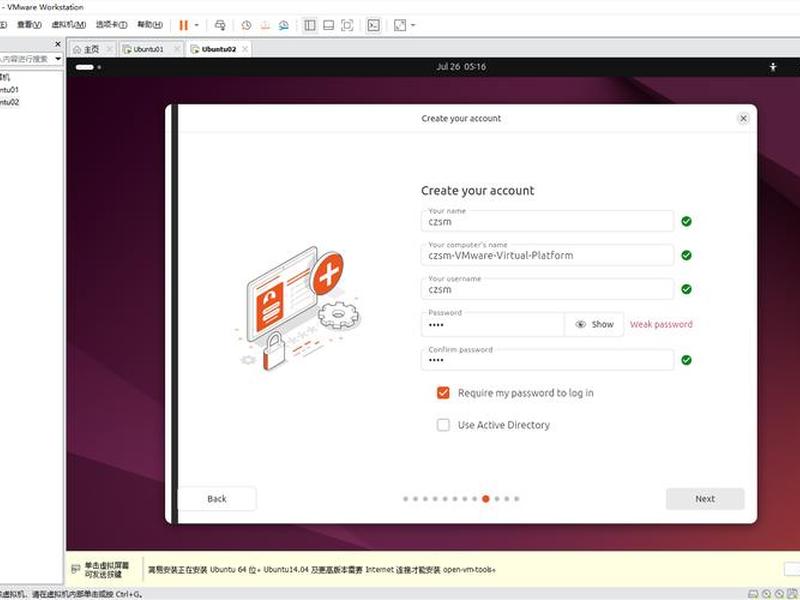
Task: Close the Create your account installer window
Action: point(743,118)
